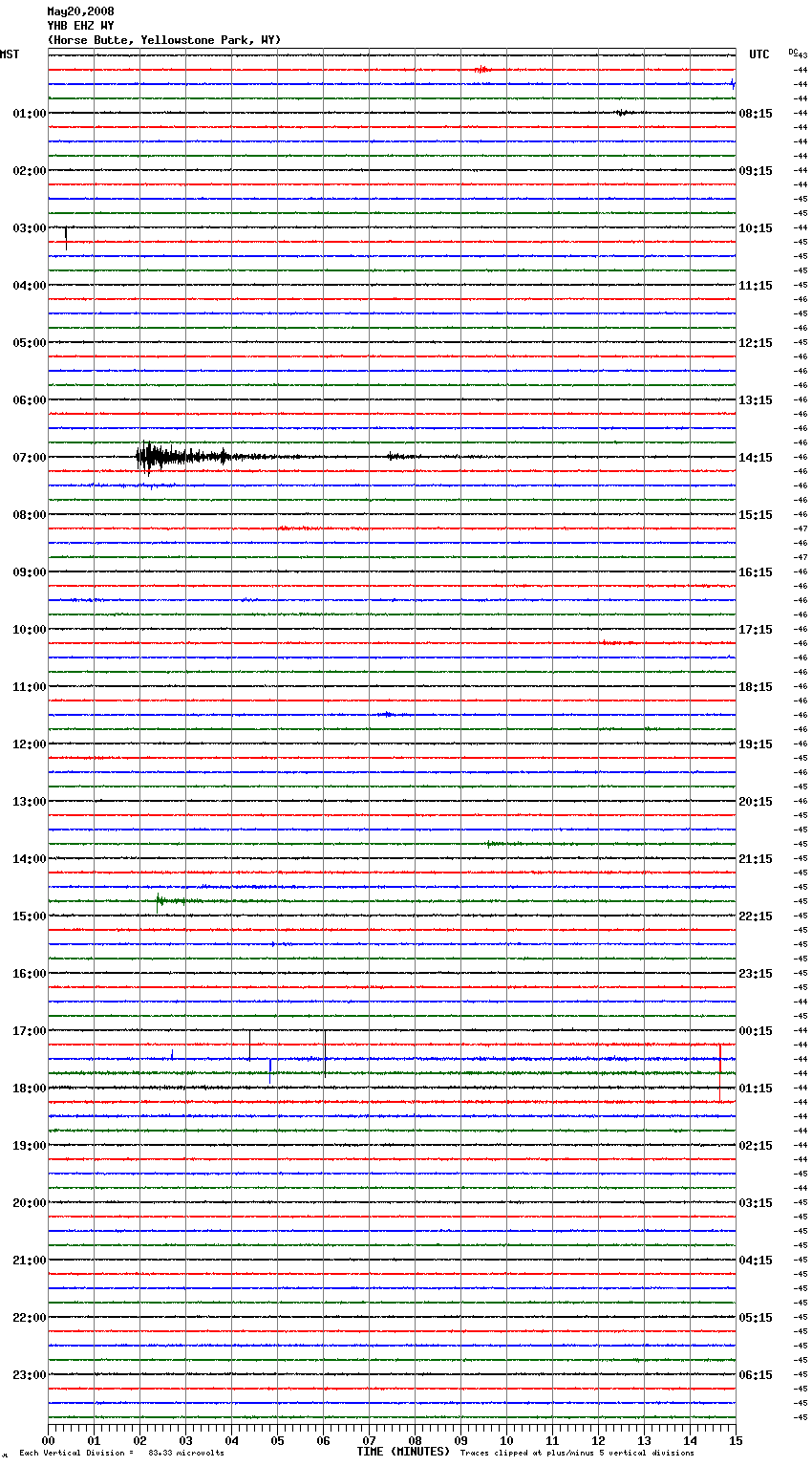The image size is (812, 1466).
Task: Click the MST time zone label
Action: pos(10,54)
